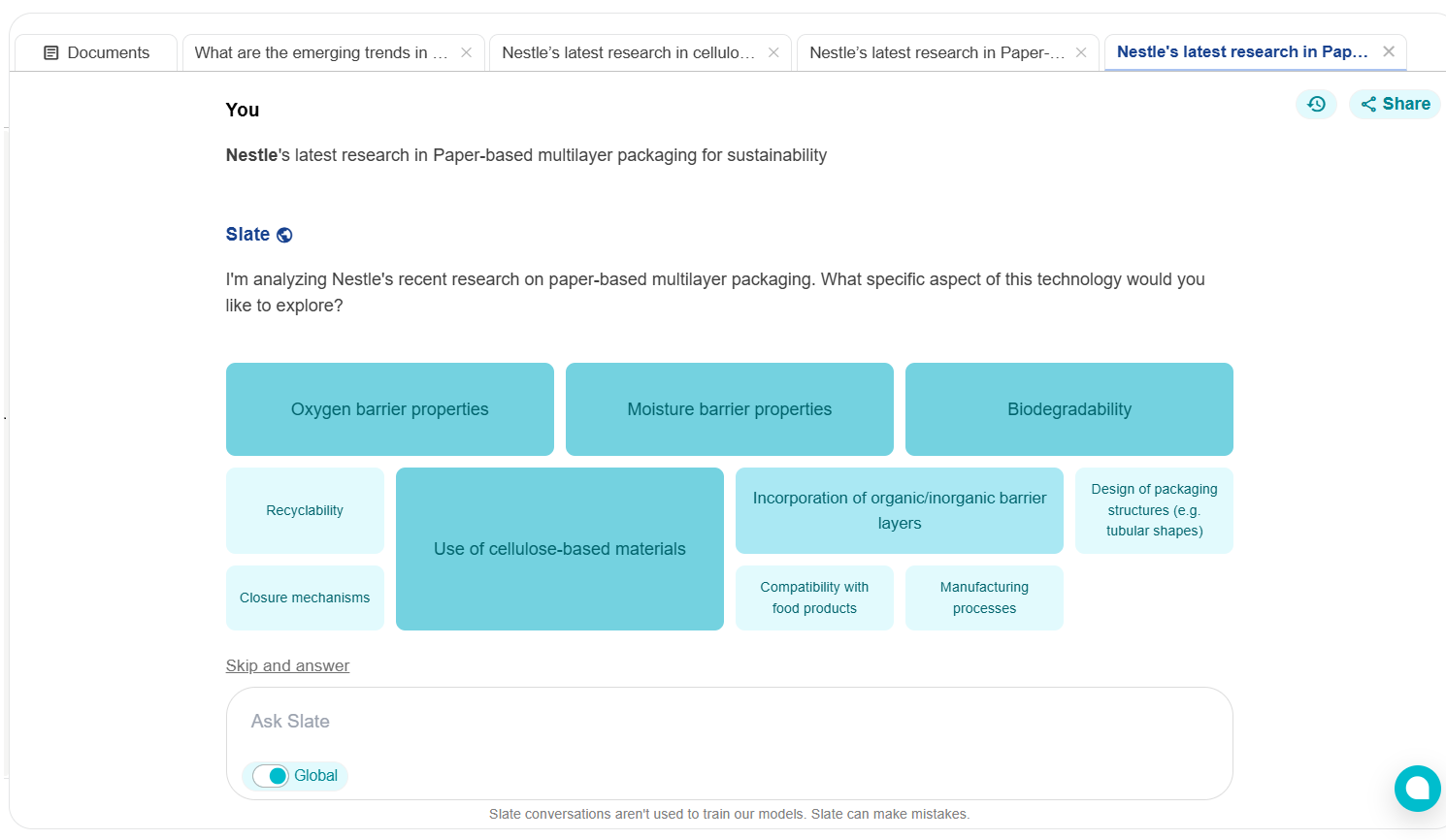Click the Share button
Image resolution: width=1446 pixels, height=840 pixels.
(1395, 104)
